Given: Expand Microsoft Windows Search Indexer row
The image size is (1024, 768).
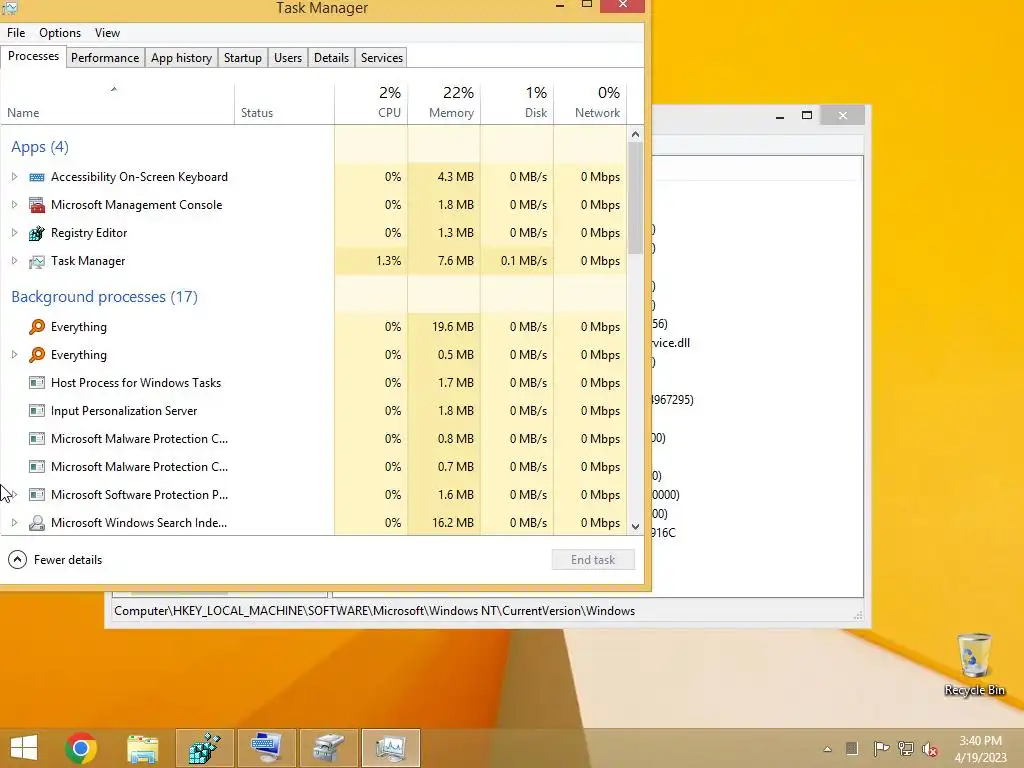Looking at the screenshot, I should (x=14, y=522).
